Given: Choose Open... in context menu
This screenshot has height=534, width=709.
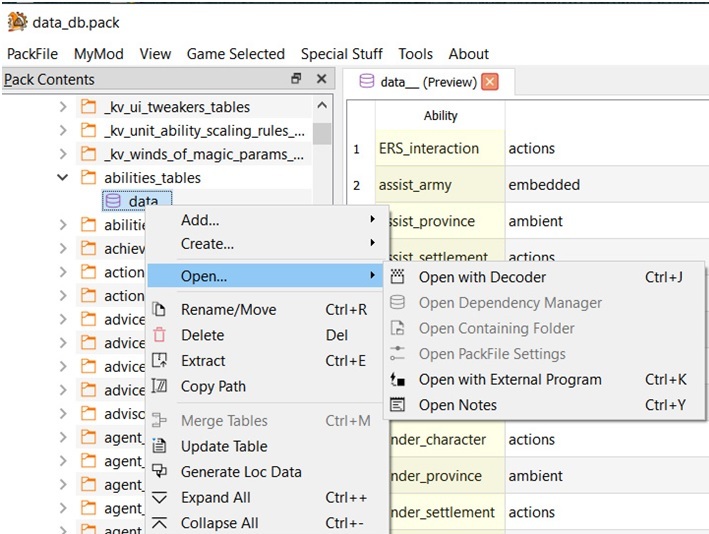Looking at the screenshot, I should [x=267, y=276].
